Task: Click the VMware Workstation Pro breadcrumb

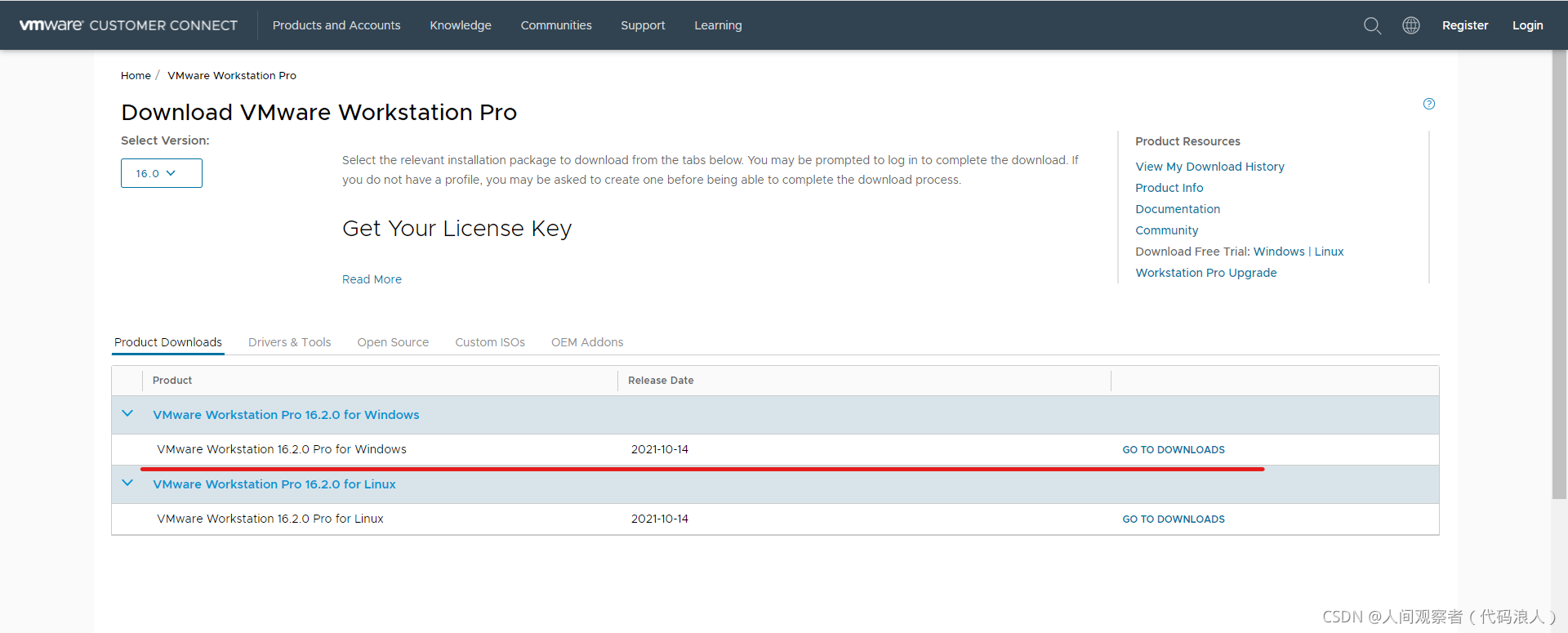Action: coord(232,75)
